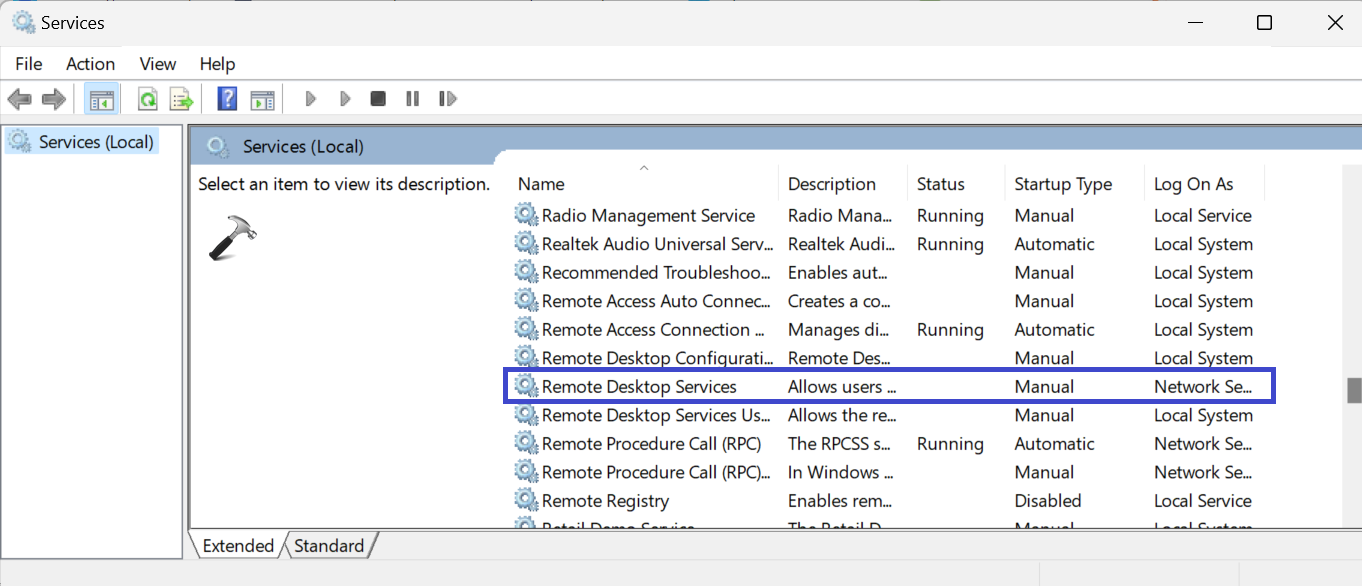This screenshot has width=1362, height=586.
Task: Click the Refresh toolbar icon
Action: [x=148, y=99]
